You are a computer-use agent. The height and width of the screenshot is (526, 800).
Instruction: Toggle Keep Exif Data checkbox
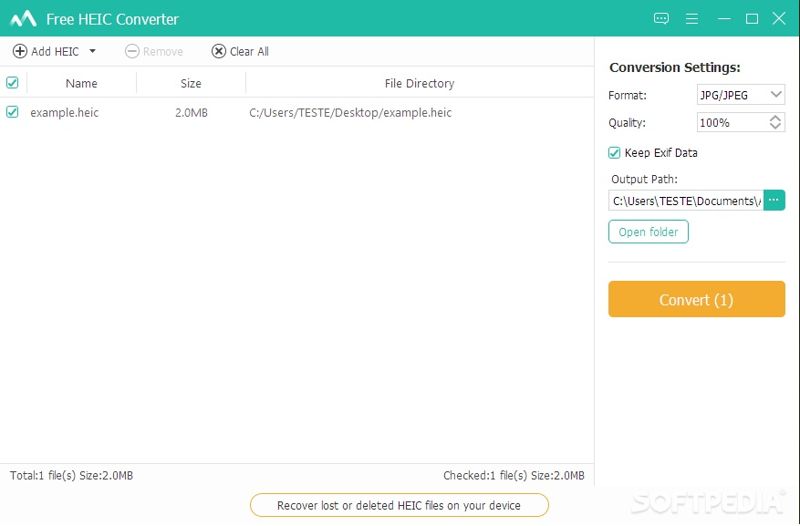tap(614, 153)
